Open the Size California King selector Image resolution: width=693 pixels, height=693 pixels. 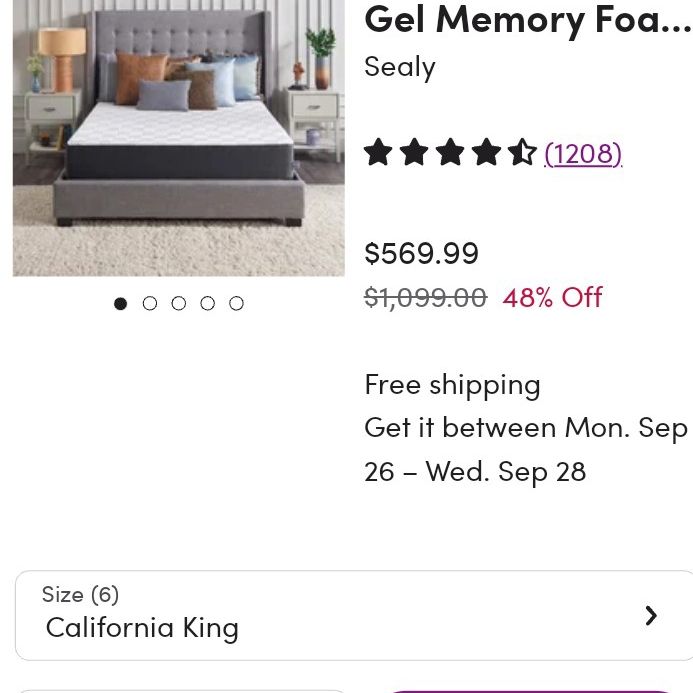pos(354,615)
